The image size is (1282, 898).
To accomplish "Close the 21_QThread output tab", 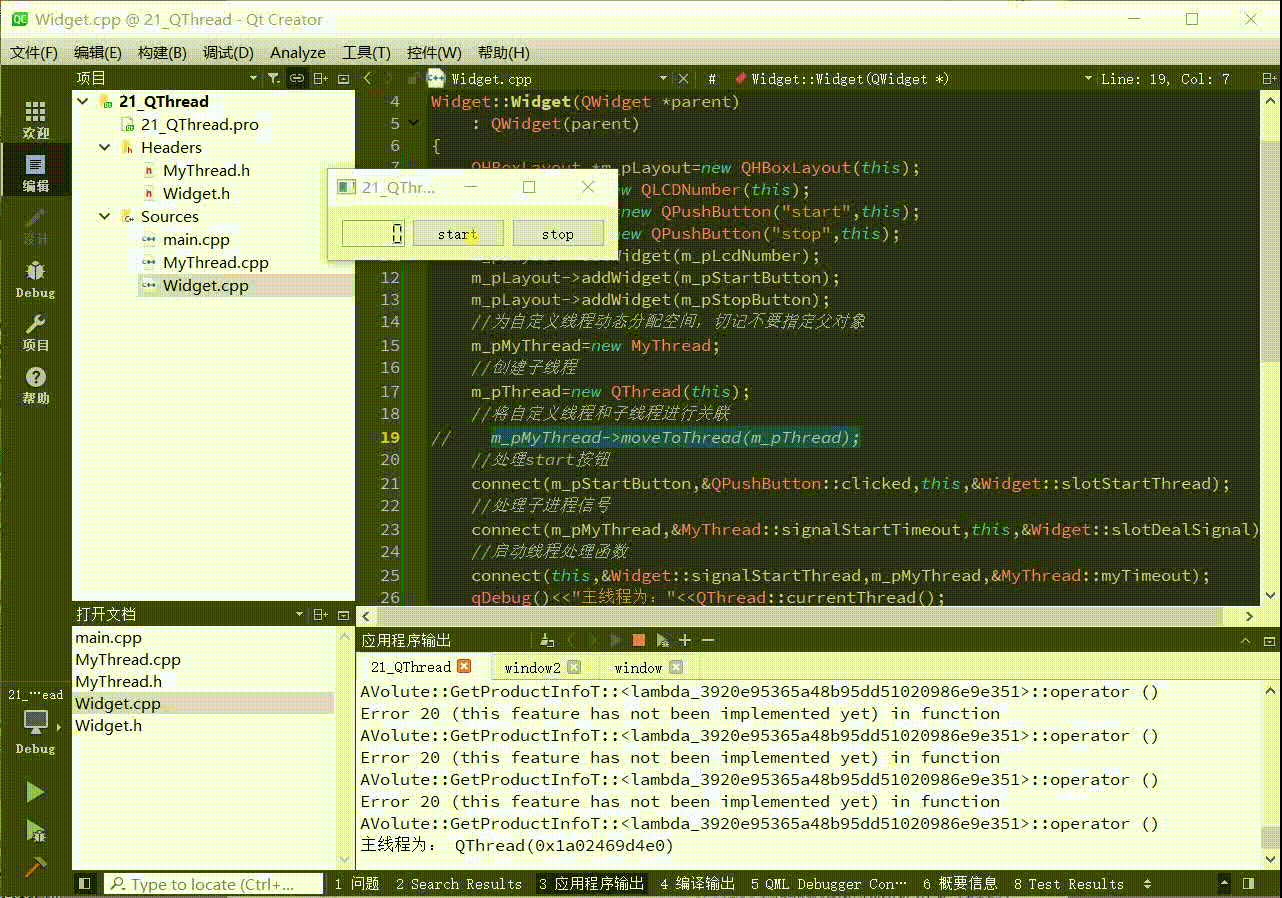I will click(464, 666).
